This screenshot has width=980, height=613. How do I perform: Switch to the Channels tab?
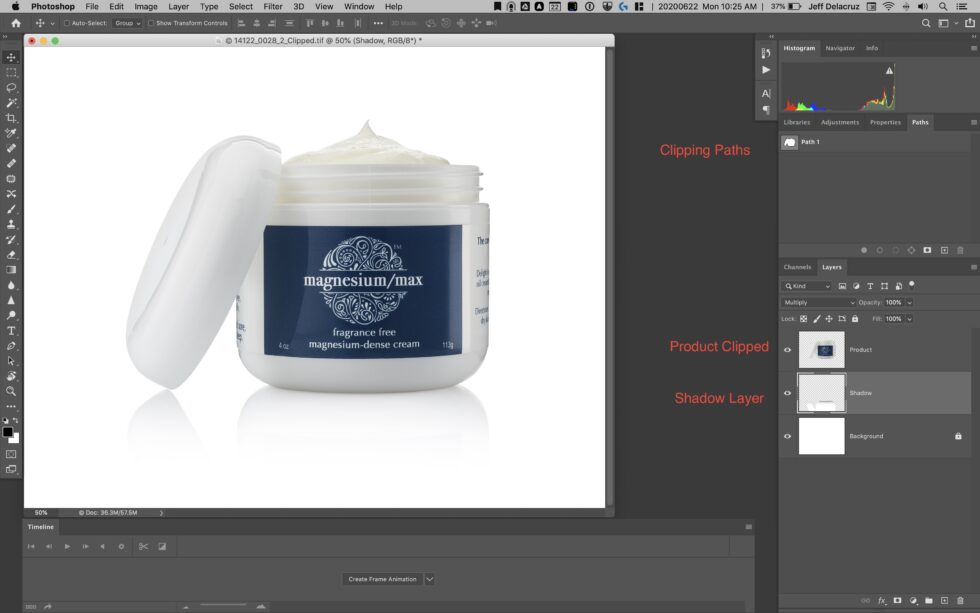[x=798, y=267]
